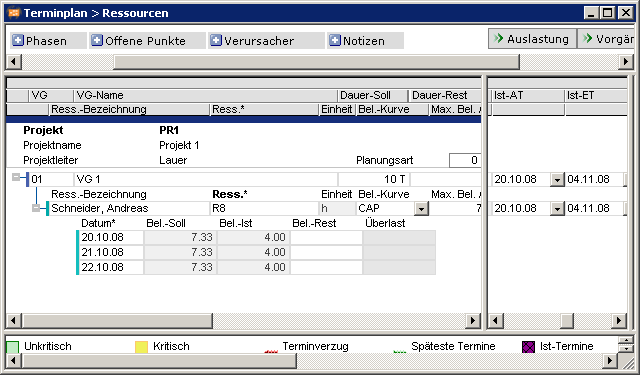Click the Max. Bel. value field
This screenshot has height=375, width=640.
pyautogui.click(x=456, y=209)
